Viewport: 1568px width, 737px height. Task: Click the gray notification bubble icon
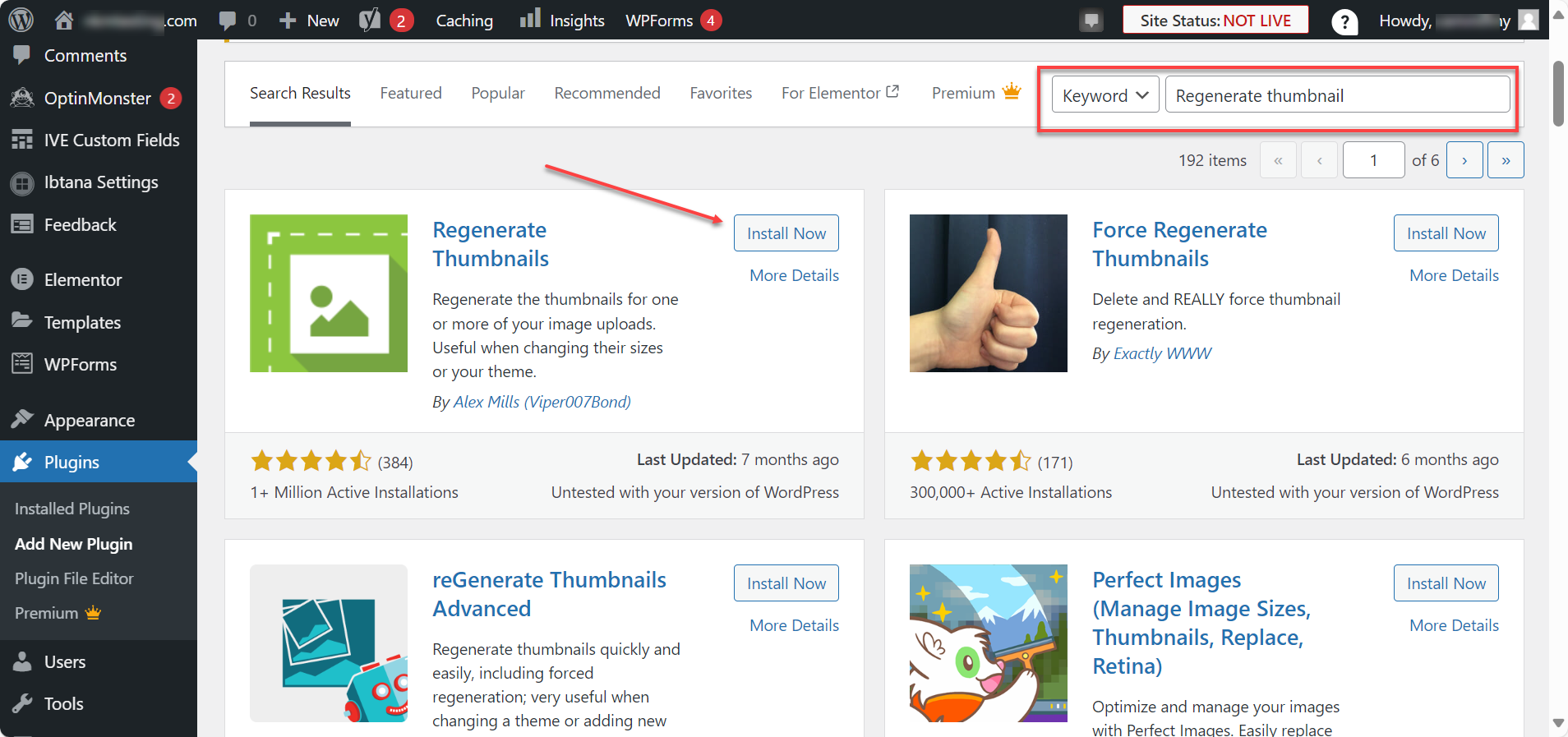tap(1091, 21)
